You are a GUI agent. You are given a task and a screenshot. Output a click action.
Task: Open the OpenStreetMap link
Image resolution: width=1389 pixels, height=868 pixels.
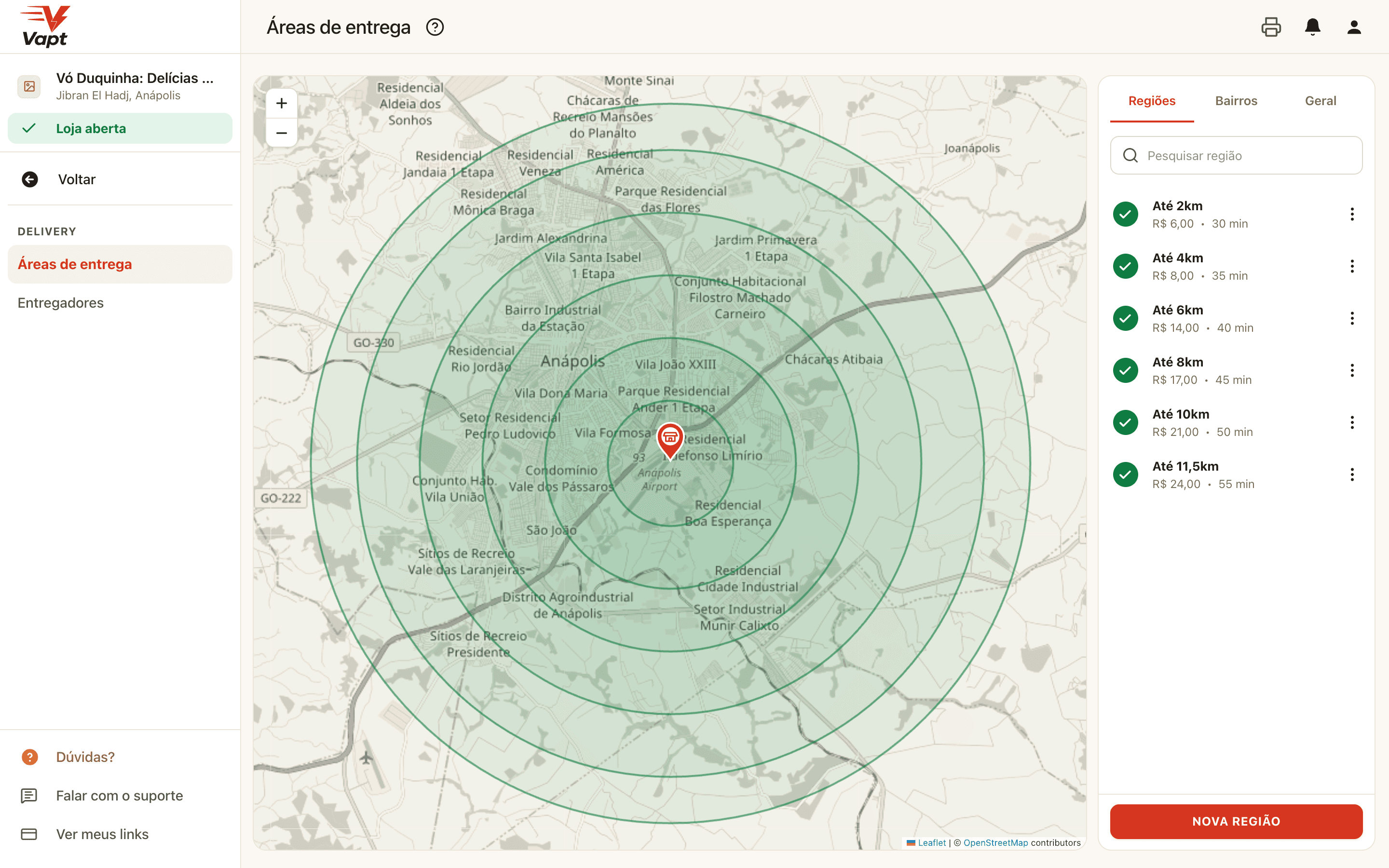click(996, 843)
